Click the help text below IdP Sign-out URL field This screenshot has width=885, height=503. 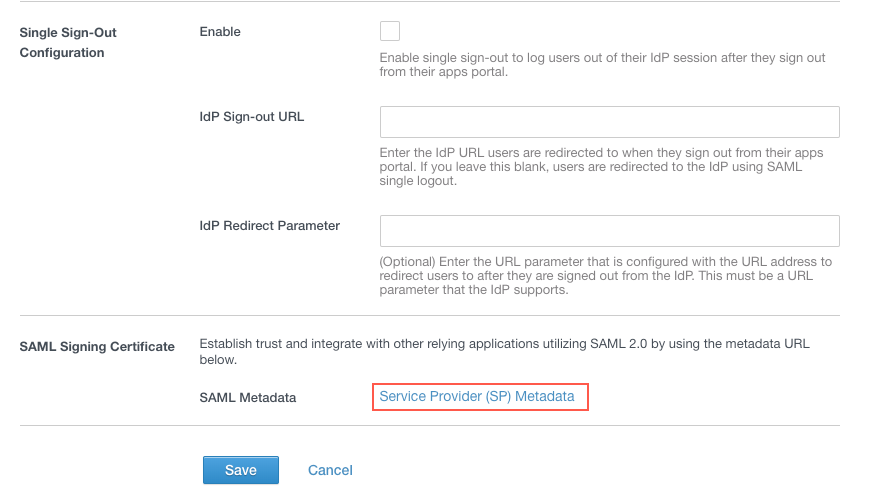pyautogui.click(x=602, y=167)
